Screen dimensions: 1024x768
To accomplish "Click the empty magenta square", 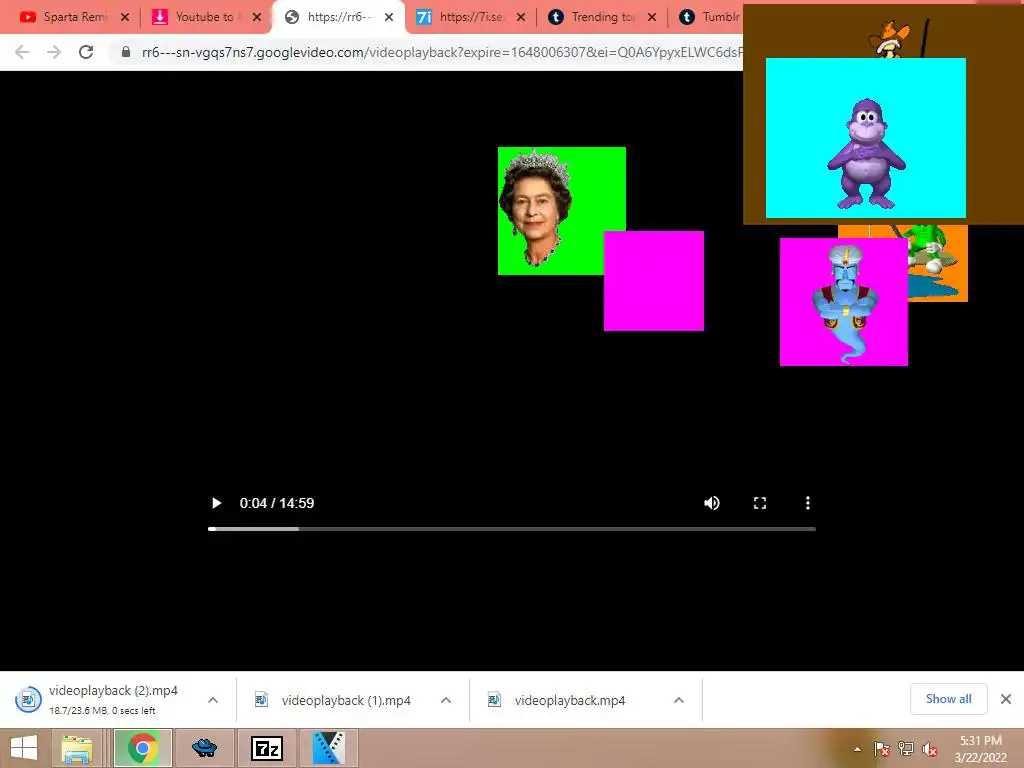I will pyautogui.click(x=654, y=281).
